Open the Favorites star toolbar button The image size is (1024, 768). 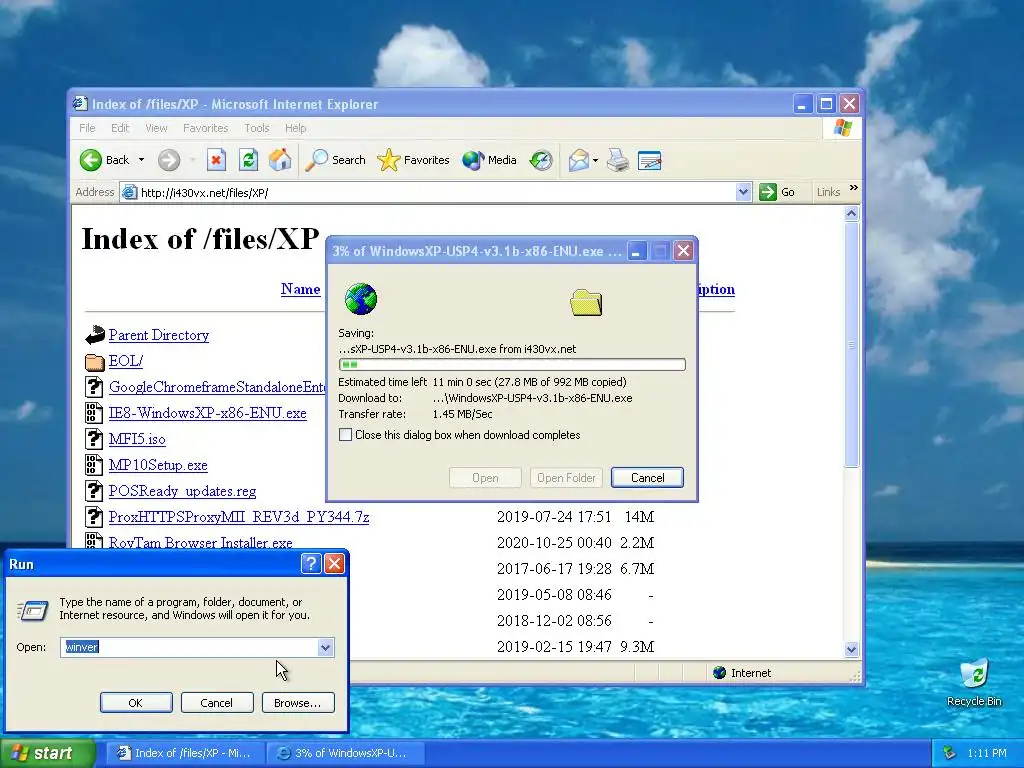coord(413,160)
